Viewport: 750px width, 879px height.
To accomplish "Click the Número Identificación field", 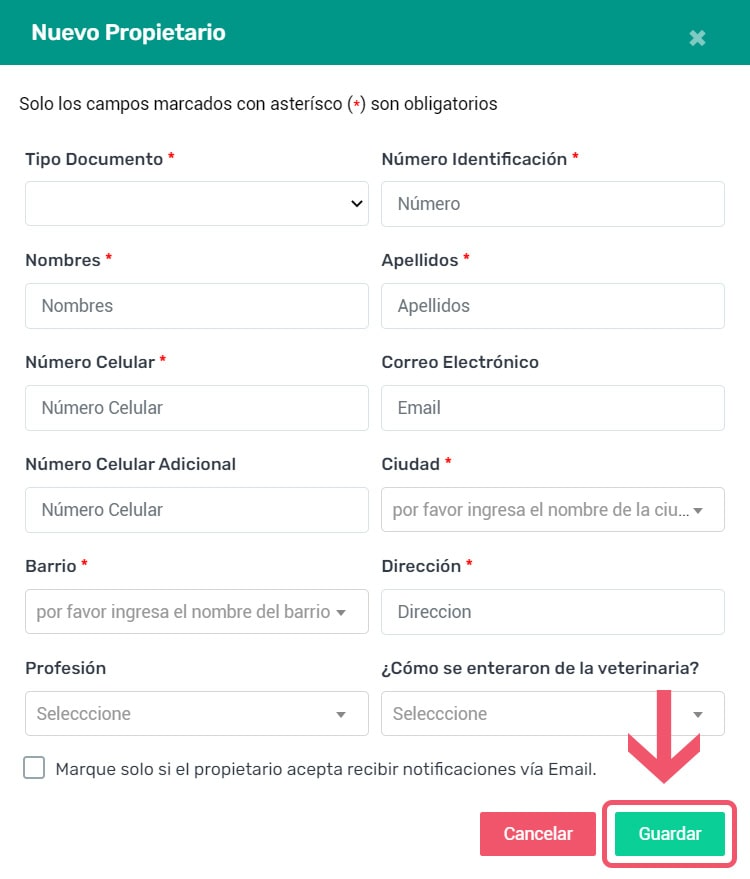I will (553, 203).
